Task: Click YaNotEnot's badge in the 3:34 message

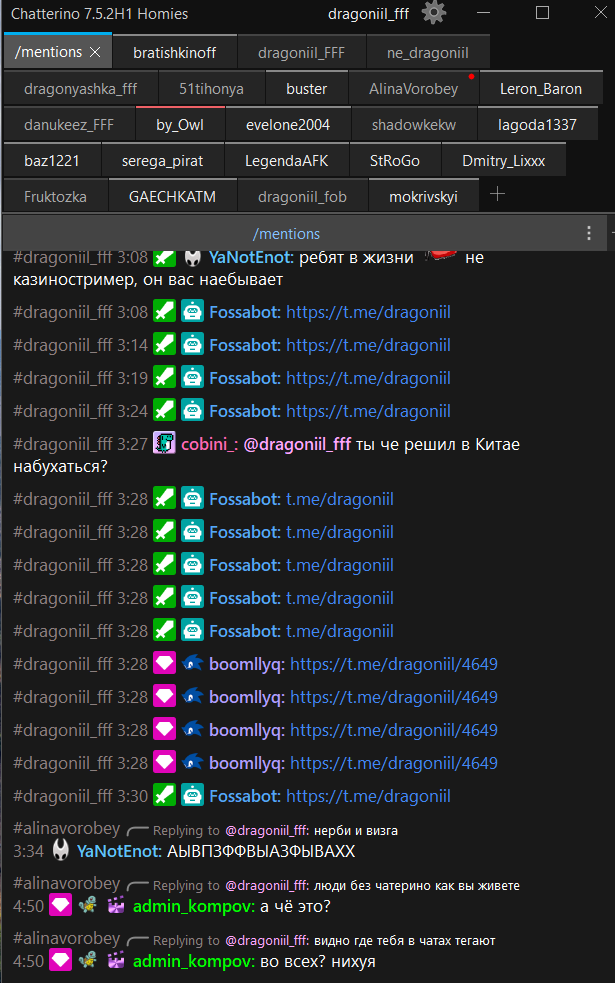Action: 60,851
